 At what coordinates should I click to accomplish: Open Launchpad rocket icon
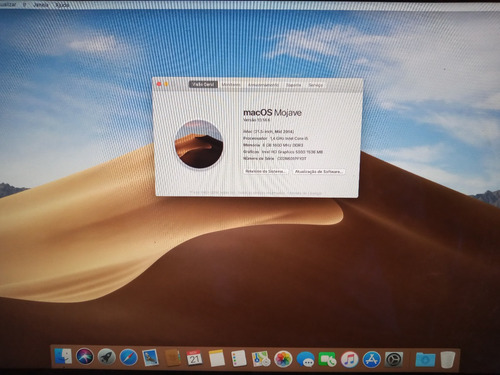[107, 357]
